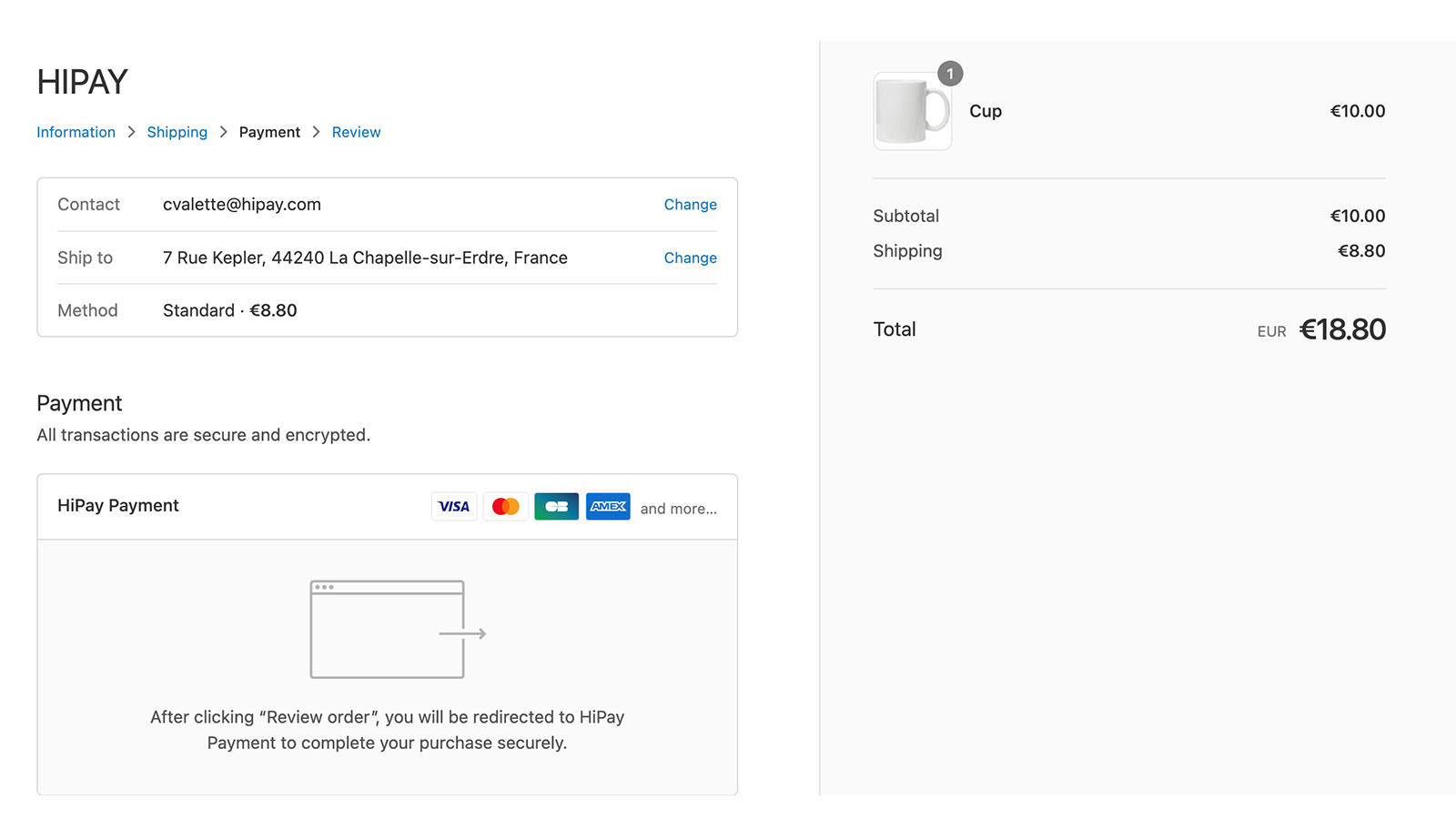This screenshot has height=819, width=1456.
Task: Click the 'and more...' payment methods text
Action: (x=678, y=509)
